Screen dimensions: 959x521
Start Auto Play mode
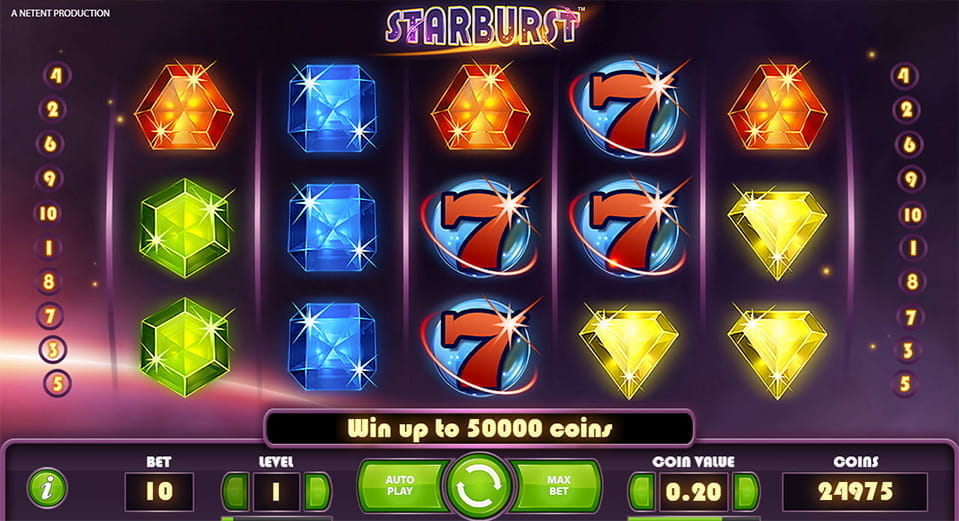pyautogui.click(x=402, y=486)
